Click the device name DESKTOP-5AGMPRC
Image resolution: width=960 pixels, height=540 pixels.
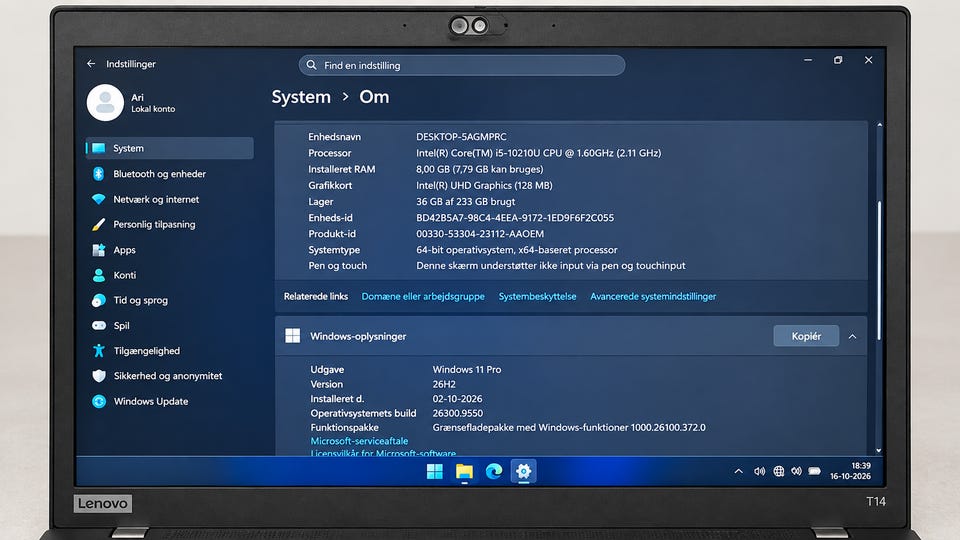(461, 137)
